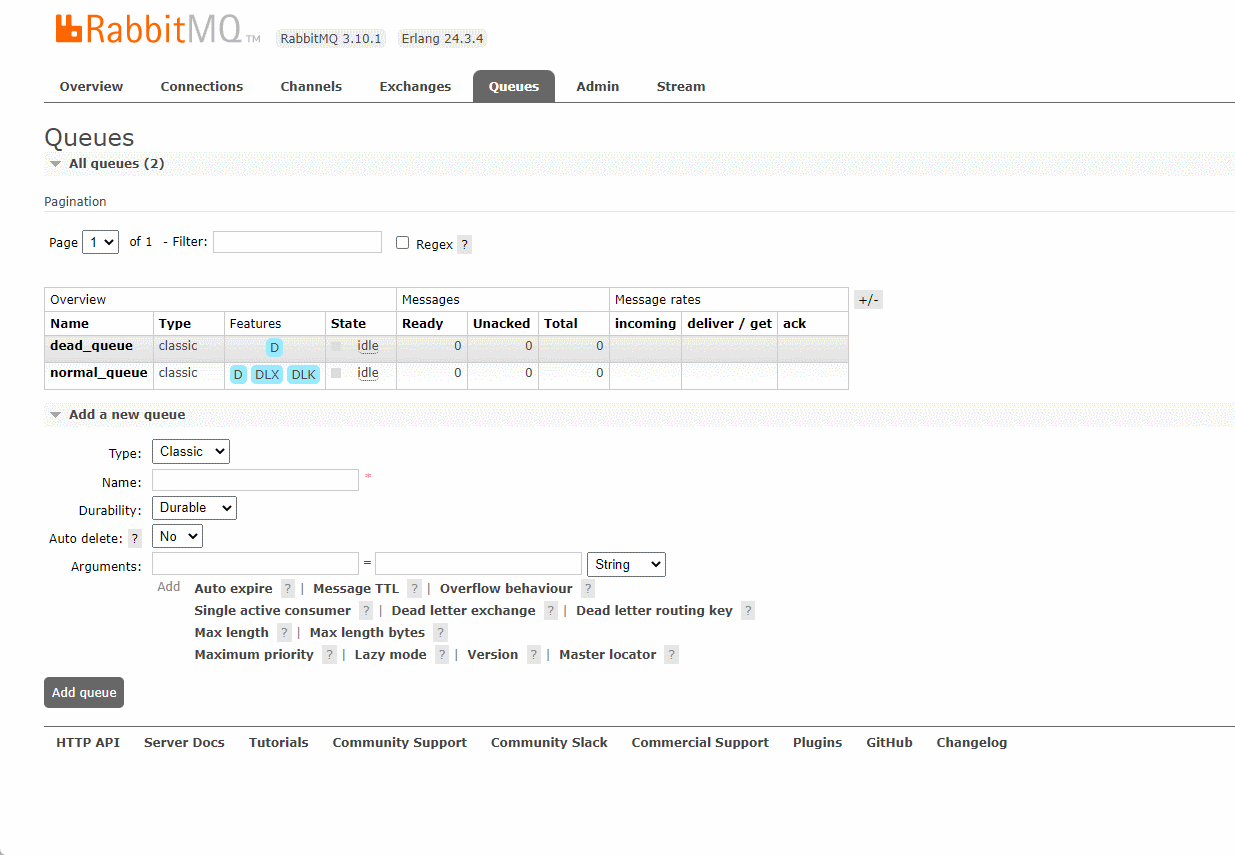
Task: Open the argument type String dropdown
Action: pos(626,564)
